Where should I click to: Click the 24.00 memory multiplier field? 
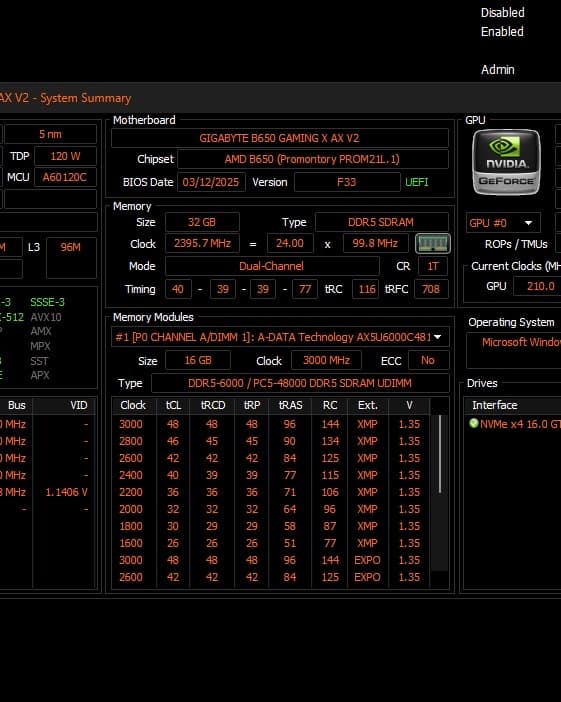(290, 243)
